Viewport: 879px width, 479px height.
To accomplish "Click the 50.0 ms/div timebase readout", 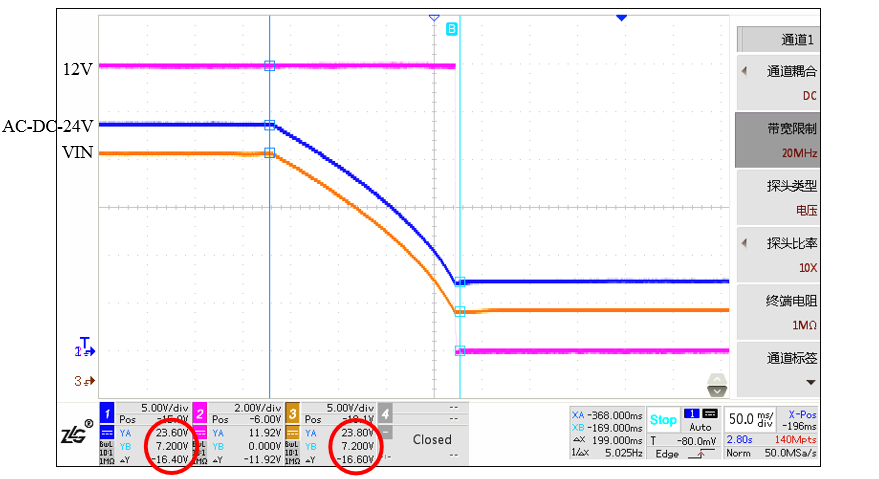I will pyautogui.click(x=752, y=419).
